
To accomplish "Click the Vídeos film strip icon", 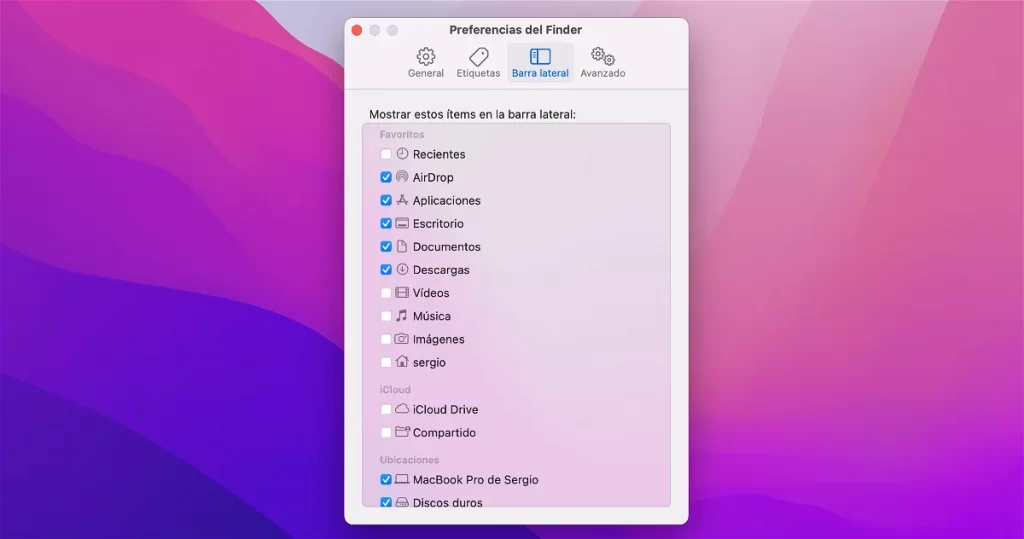I will point(402,293).
